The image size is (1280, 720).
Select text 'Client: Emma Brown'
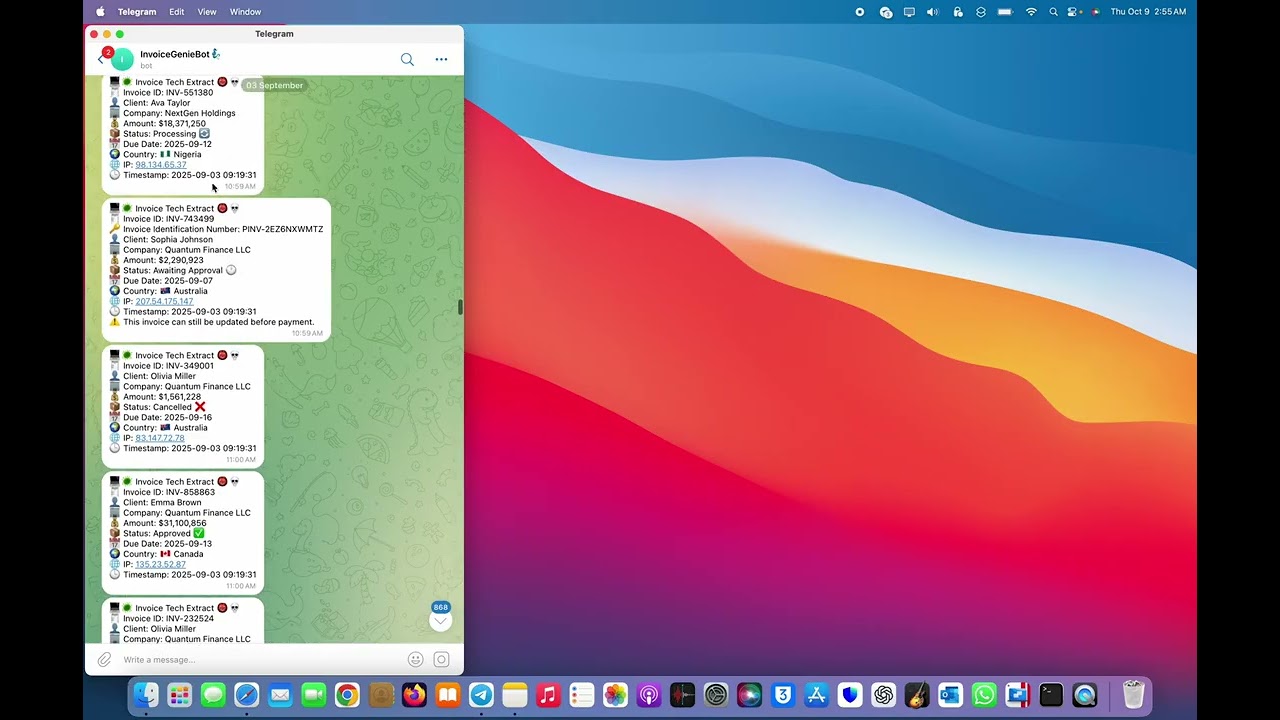point(162,502)
